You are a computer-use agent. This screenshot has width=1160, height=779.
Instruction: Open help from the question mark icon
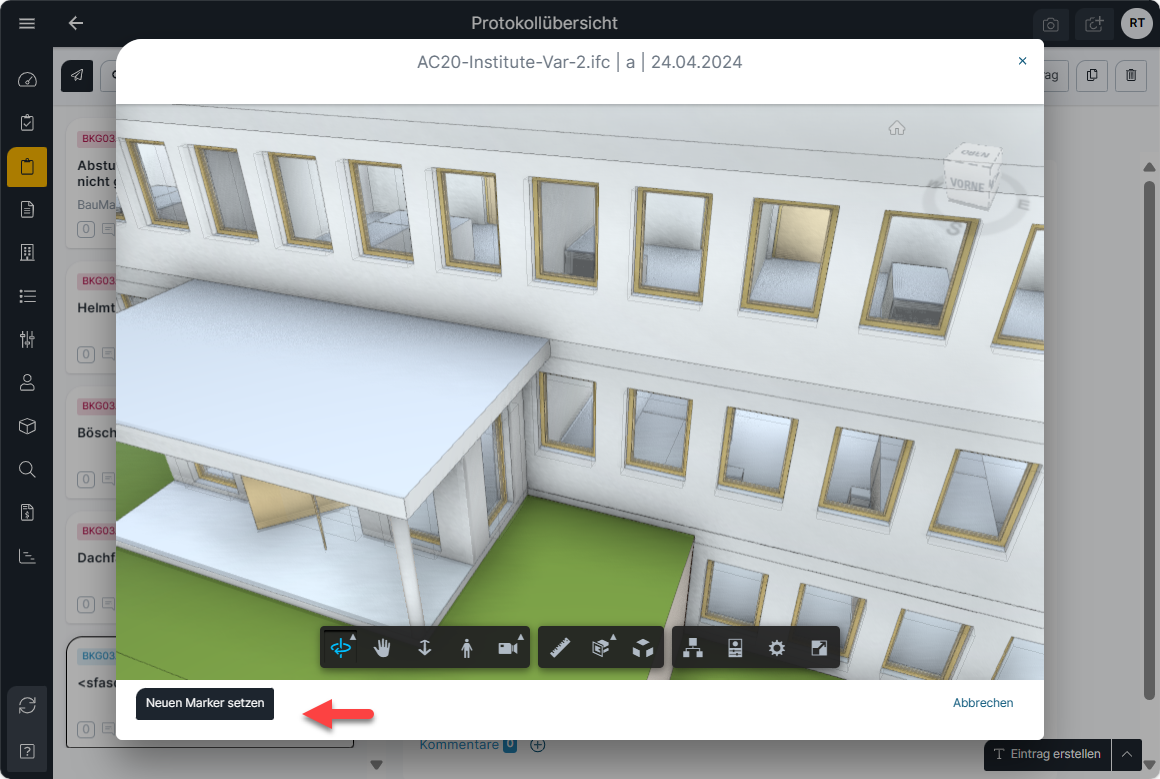27,752
